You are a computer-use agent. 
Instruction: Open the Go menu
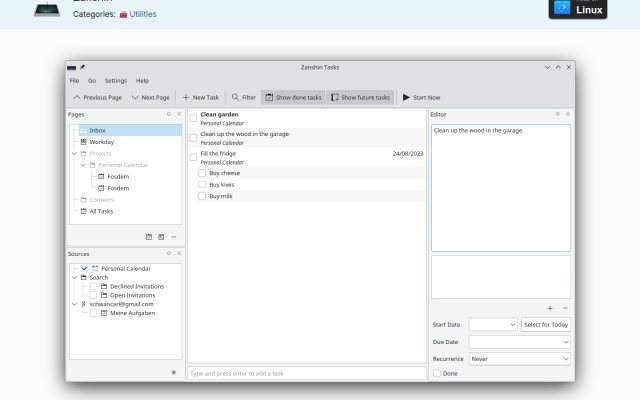(92, 81)
